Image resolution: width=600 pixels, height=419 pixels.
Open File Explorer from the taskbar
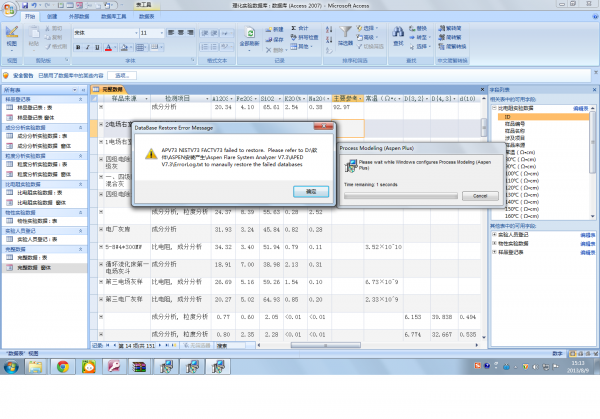coord(35,367)
